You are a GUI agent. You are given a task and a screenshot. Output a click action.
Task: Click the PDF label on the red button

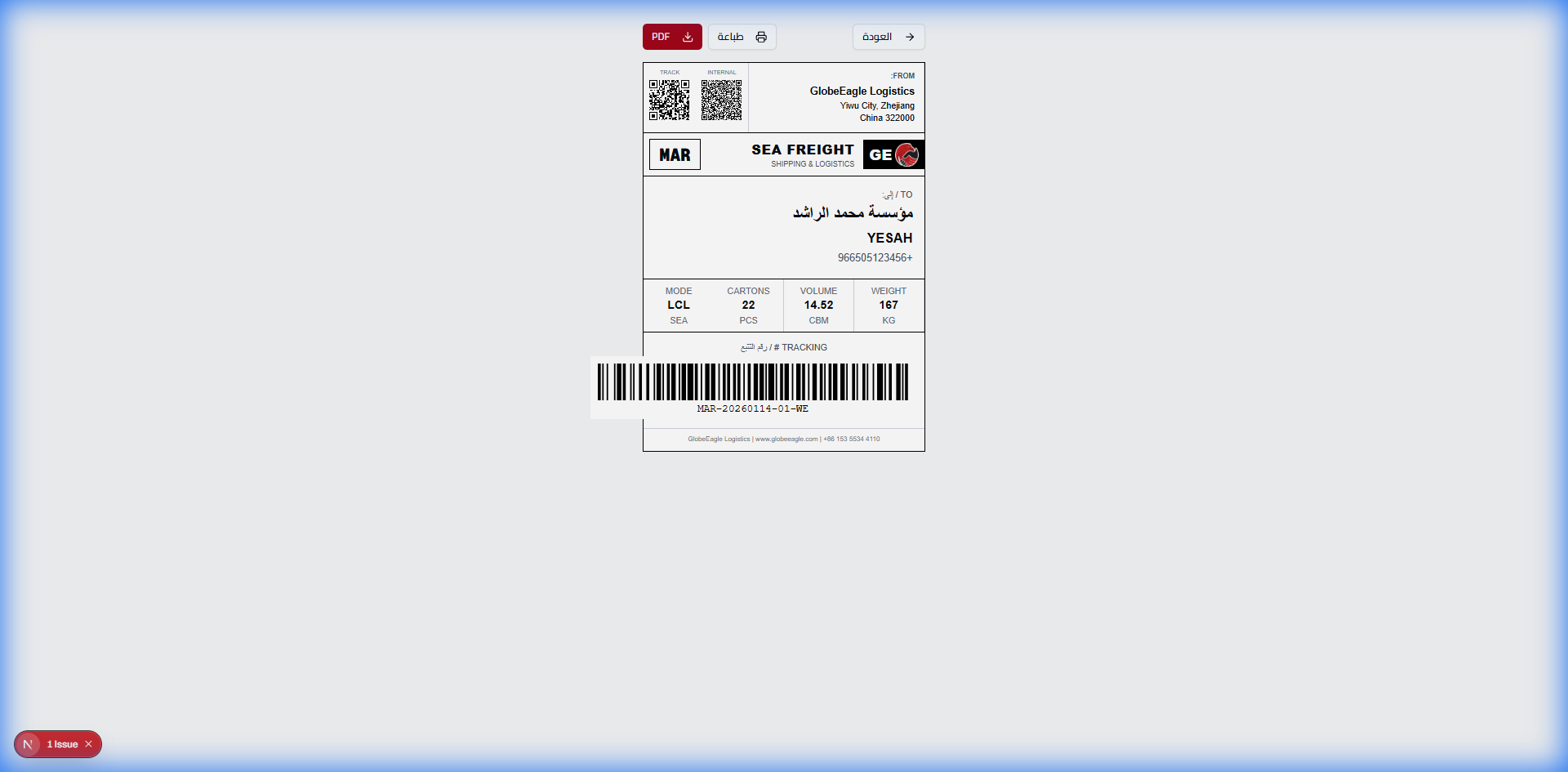pyautogui.click(x=661, y=37)
